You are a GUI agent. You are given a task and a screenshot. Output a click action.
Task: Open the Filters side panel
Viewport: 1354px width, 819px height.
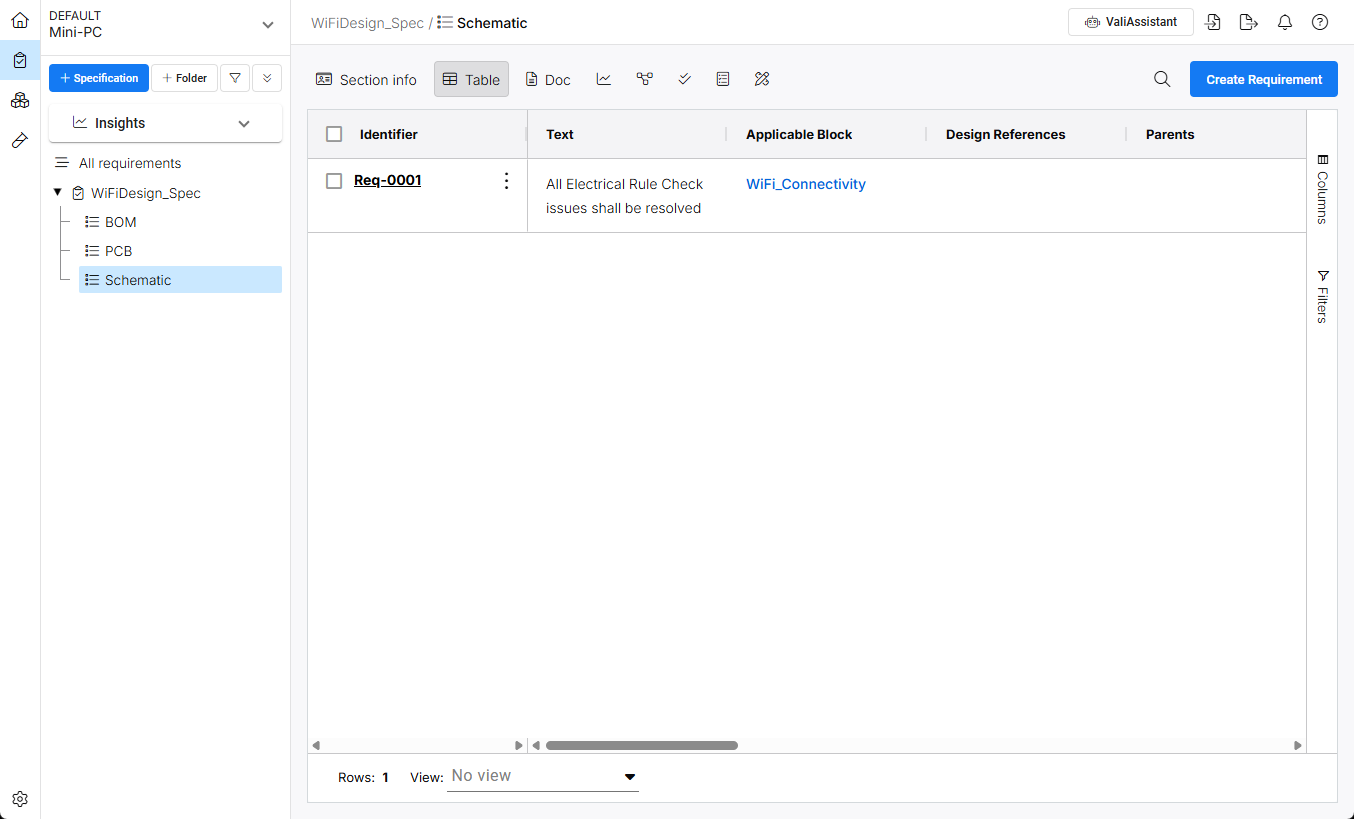1322,297
